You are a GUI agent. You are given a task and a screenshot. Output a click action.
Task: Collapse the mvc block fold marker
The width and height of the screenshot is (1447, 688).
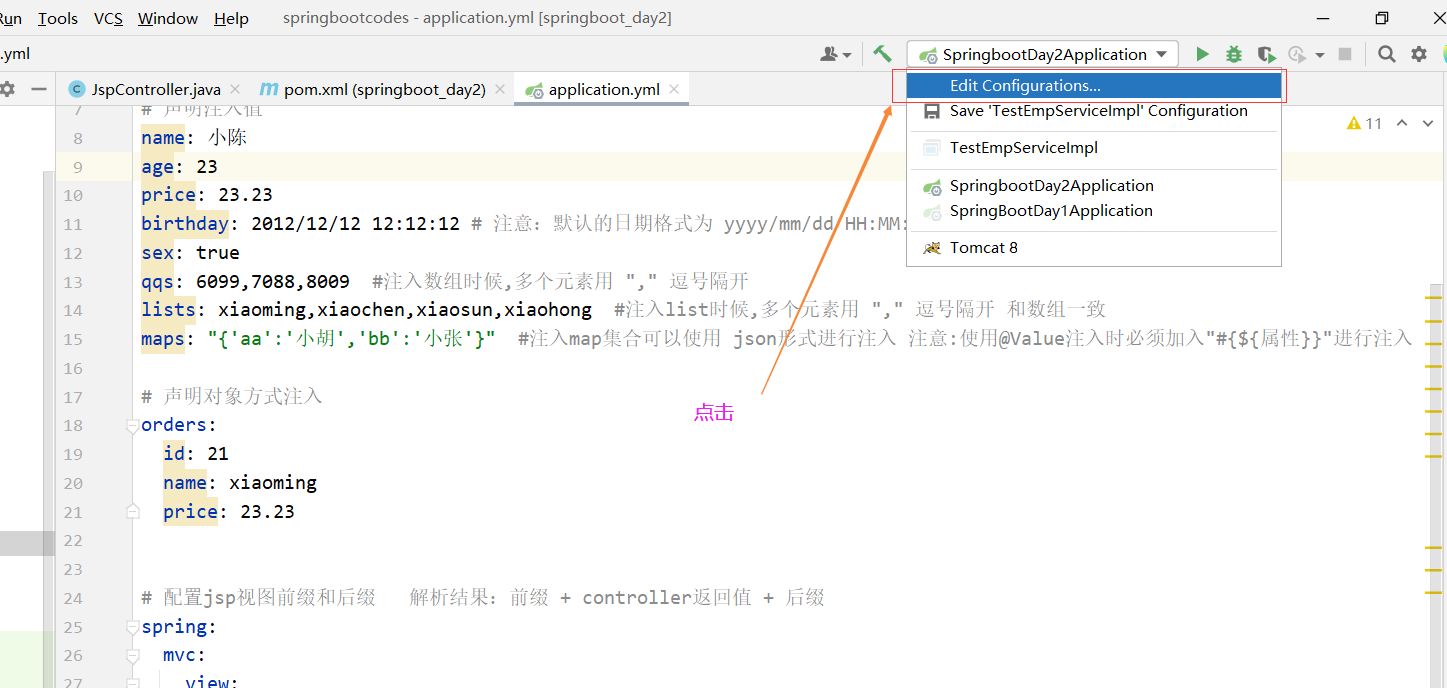132,656
